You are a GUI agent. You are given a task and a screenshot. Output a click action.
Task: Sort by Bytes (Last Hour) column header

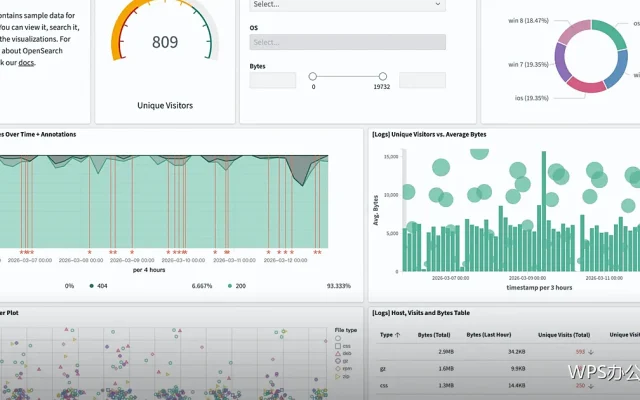pos(489,335)
